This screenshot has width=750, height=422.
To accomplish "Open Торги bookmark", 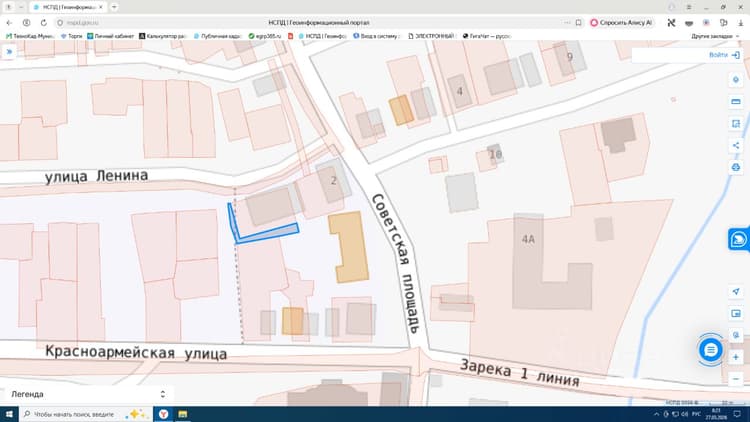I will click(71, 36).
